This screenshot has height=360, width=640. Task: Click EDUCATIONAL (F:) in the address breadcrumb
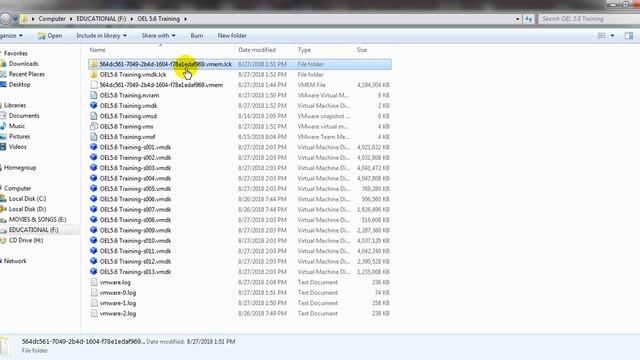click(101, 19)
